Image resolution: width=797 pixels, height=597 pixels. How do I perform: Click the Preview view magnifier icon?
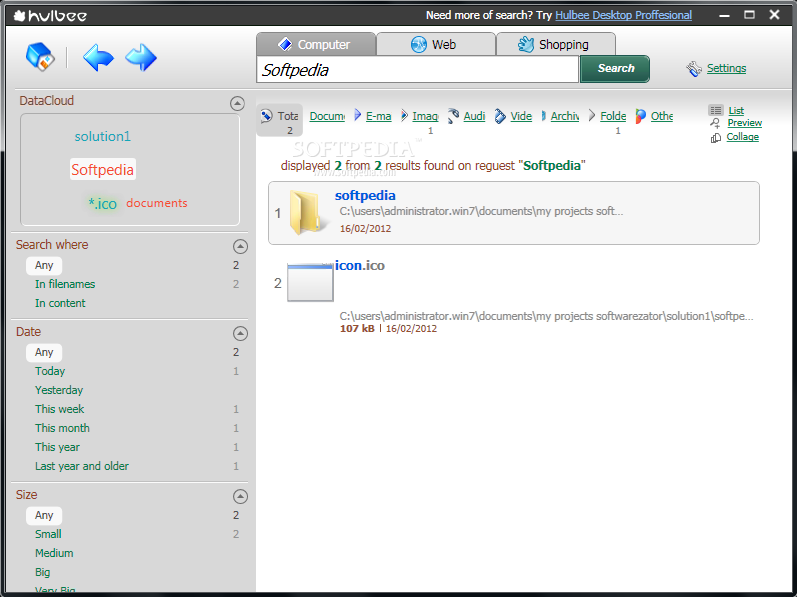(716, 123)
